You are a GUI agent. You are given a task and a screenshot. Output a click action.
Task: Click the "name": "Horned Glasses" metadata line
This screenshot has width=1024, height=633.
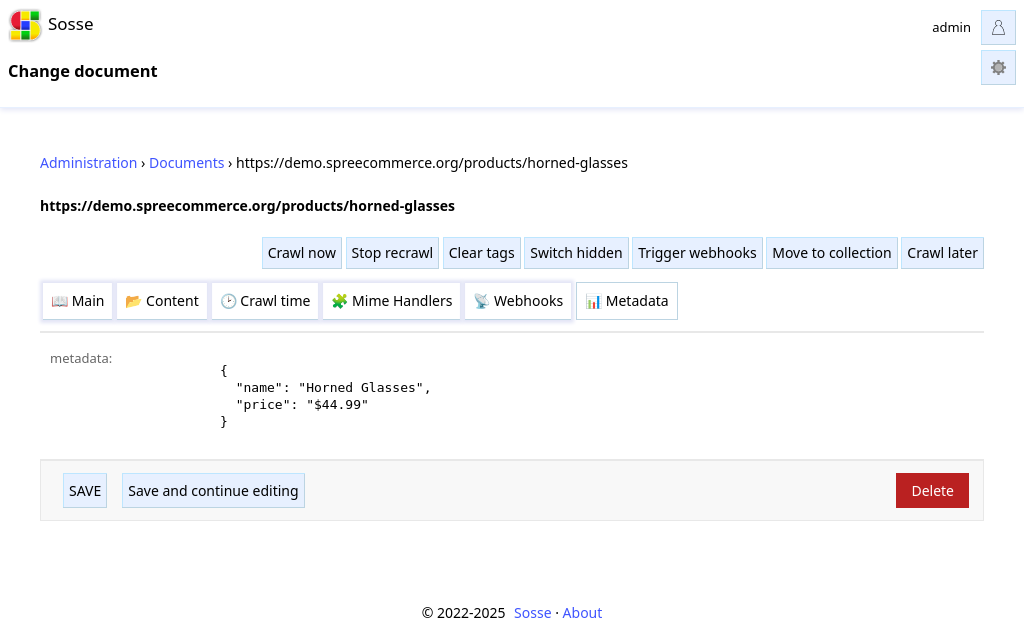[333, 387]
